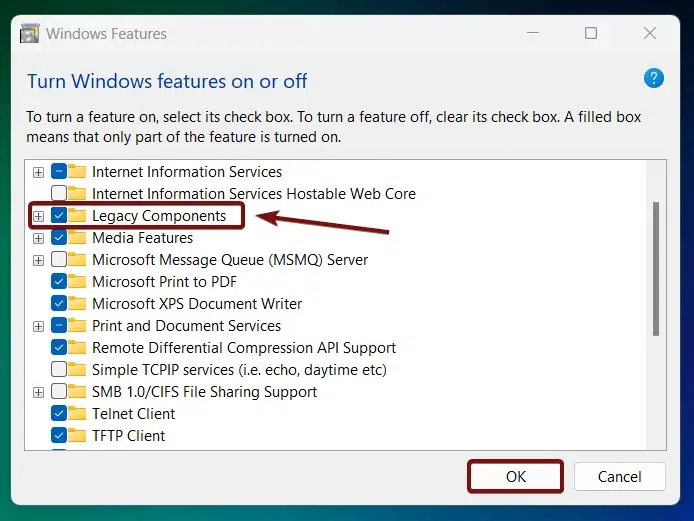Click the Legacy Components folder icon
This screenshot has width=694, height=521.
pyautogui.click(x=78, y=216)
